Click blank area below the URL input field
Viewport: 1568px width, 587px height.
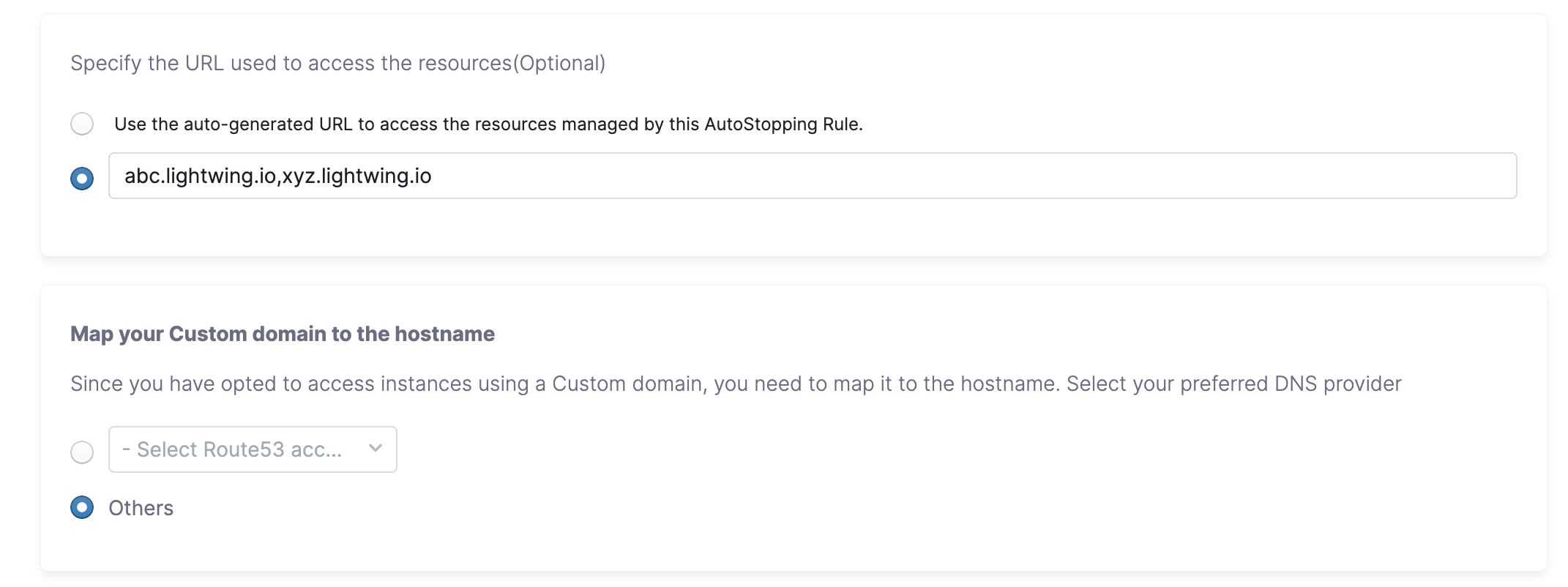(805, 227)
